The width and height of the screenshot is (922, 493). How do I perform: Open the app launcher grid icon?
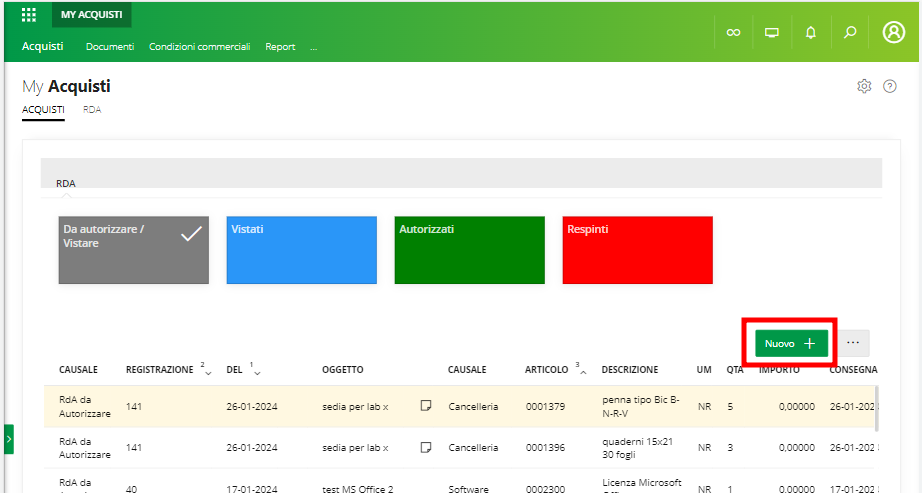[x=29, y=15]
